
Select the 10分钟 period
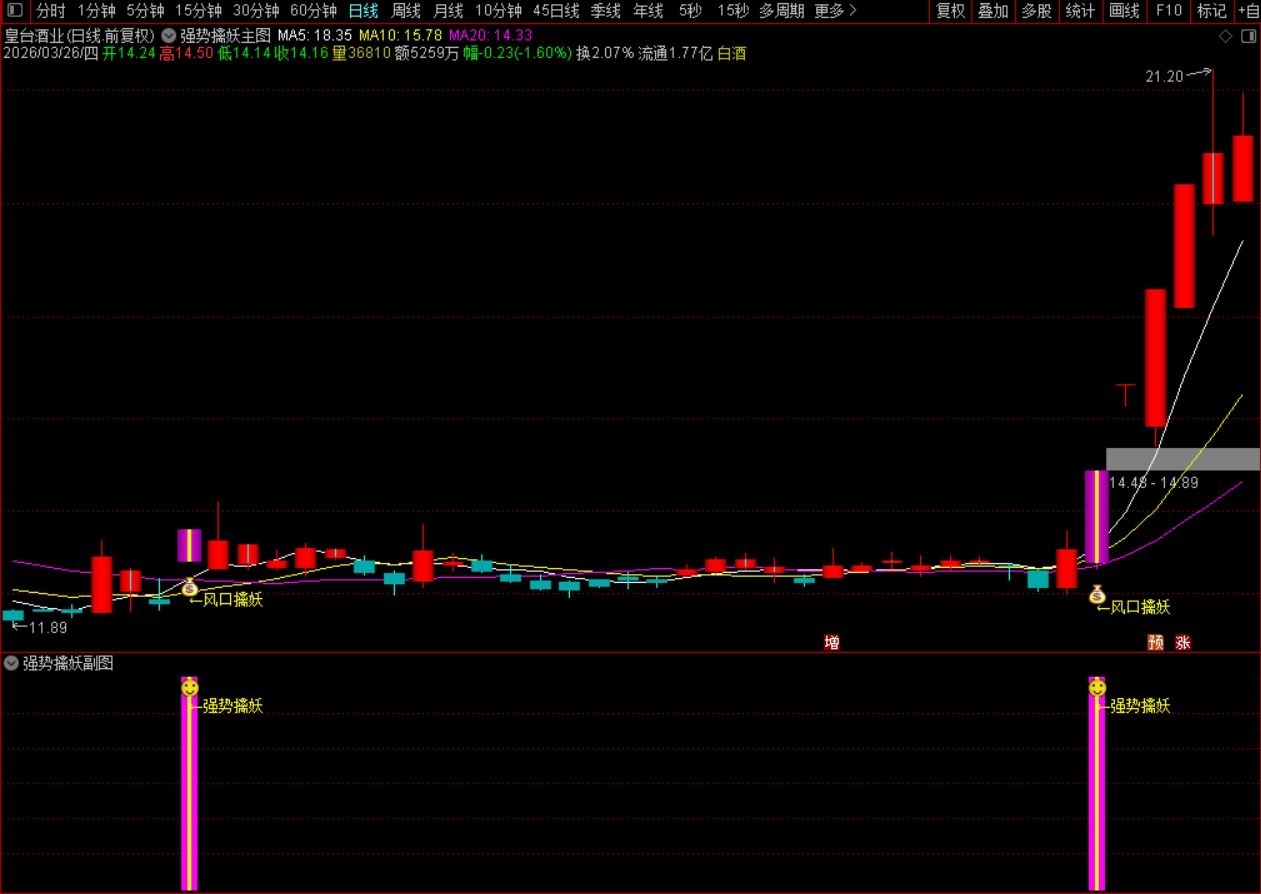pyautogui.click(x=498, y=11)
